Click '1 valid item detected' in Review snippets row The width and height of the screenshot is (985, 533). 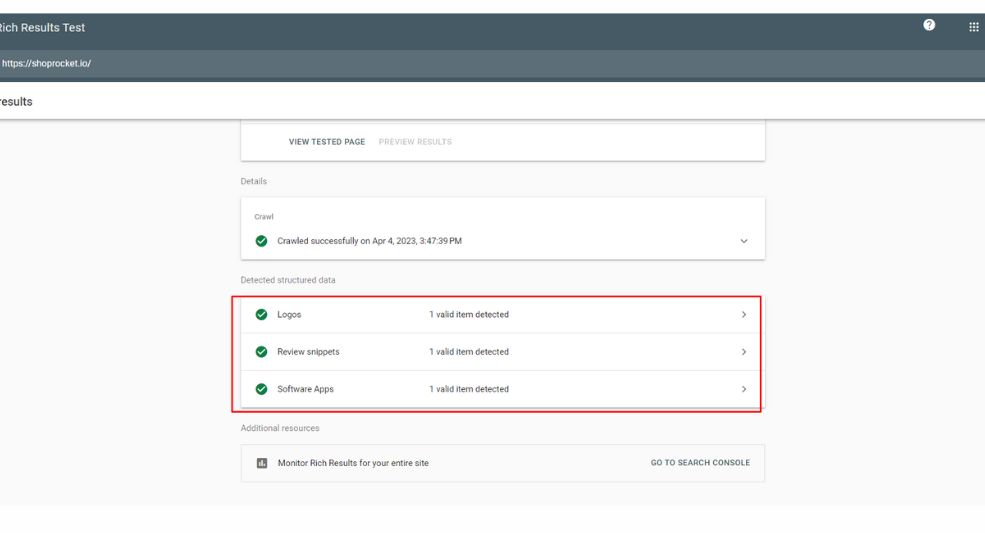(469, 352)
